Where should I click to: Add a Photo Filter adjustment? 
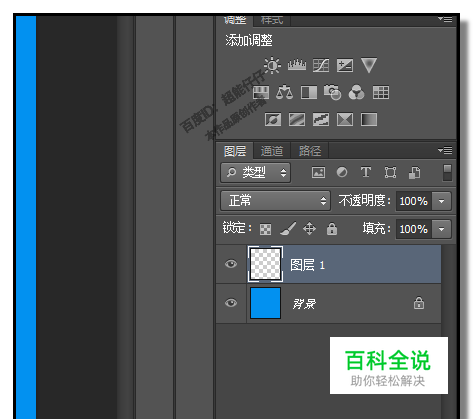coord(332,92)
